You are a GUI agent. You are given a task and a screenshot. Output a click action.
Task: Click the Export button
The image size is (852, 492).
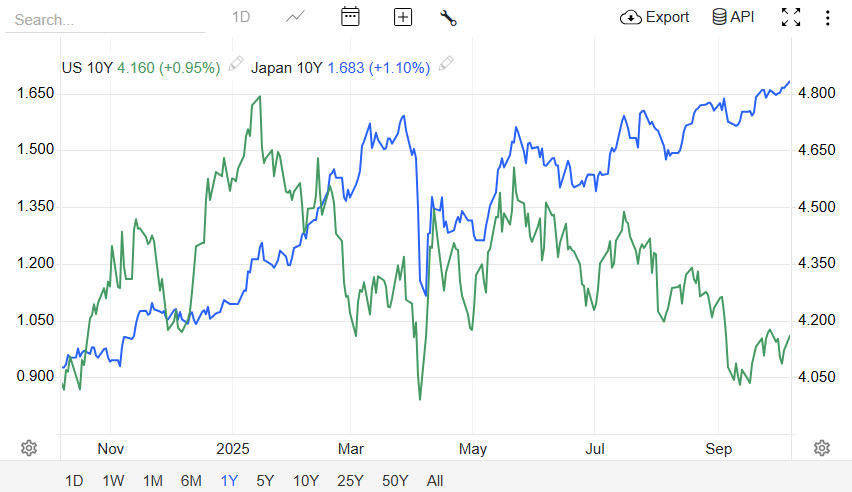[655, 17]
